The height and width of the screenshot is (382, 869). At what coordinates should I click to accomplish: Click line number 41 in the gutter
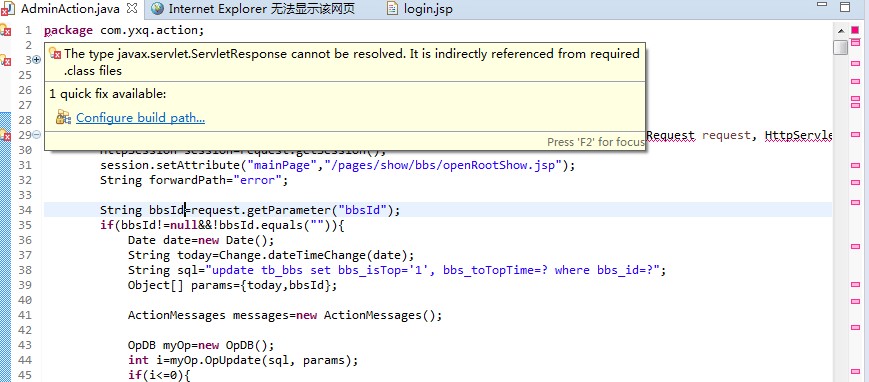tap(25, 315)
